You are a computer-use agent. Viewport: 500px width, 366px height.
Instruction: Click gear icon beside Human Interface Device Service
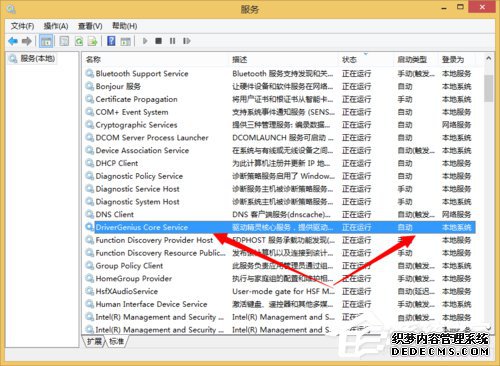point(89,304)
